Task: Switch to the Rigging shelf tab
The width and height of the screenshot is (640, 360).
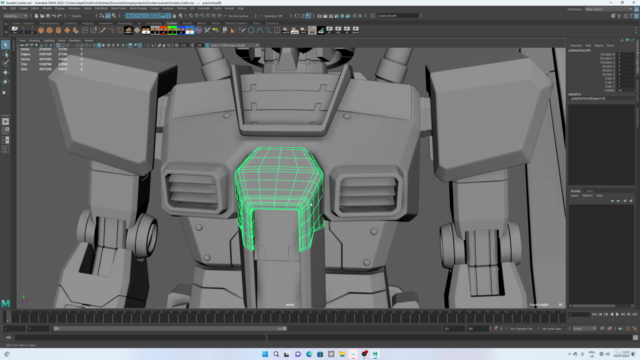Action: pos(87,23)
